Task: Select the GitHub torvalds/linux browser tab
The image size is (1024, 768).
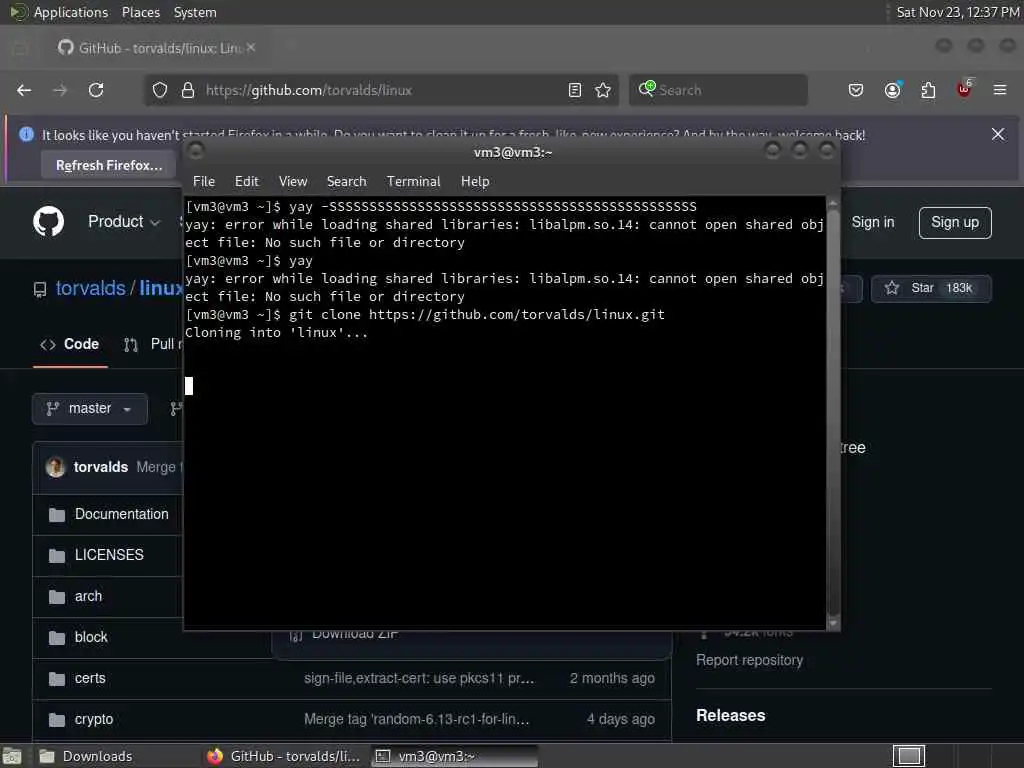Action: tap(157, 48)
